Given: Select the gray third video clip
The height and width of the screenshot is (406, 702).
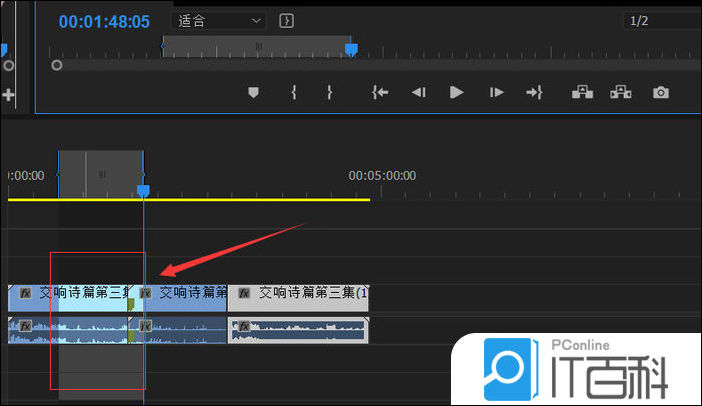Looking at the screenshot, I should point(298,294).
